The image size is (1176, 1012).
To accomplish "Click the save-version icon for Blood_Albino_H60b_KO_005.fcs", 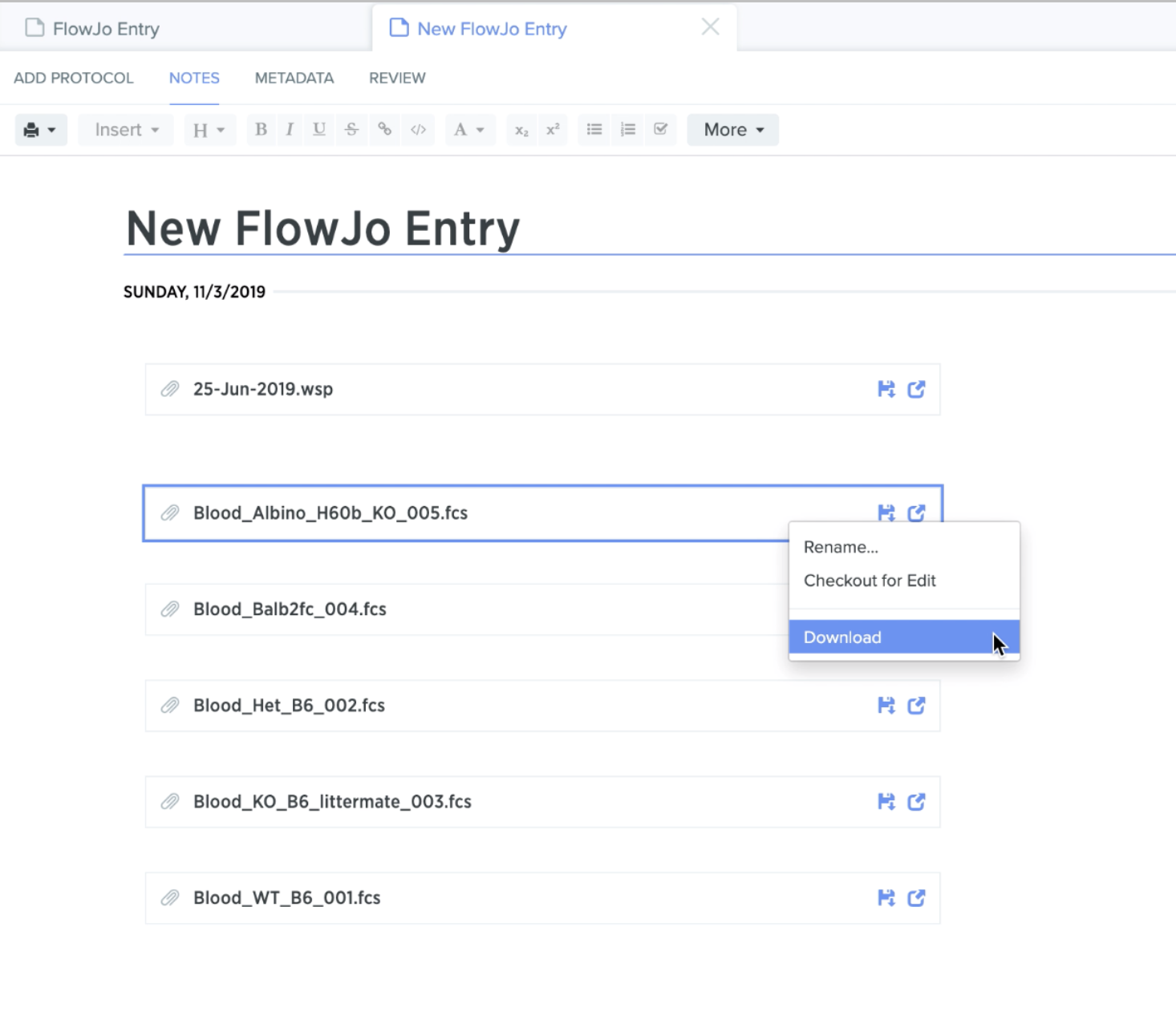I will [x=886, y=512].
